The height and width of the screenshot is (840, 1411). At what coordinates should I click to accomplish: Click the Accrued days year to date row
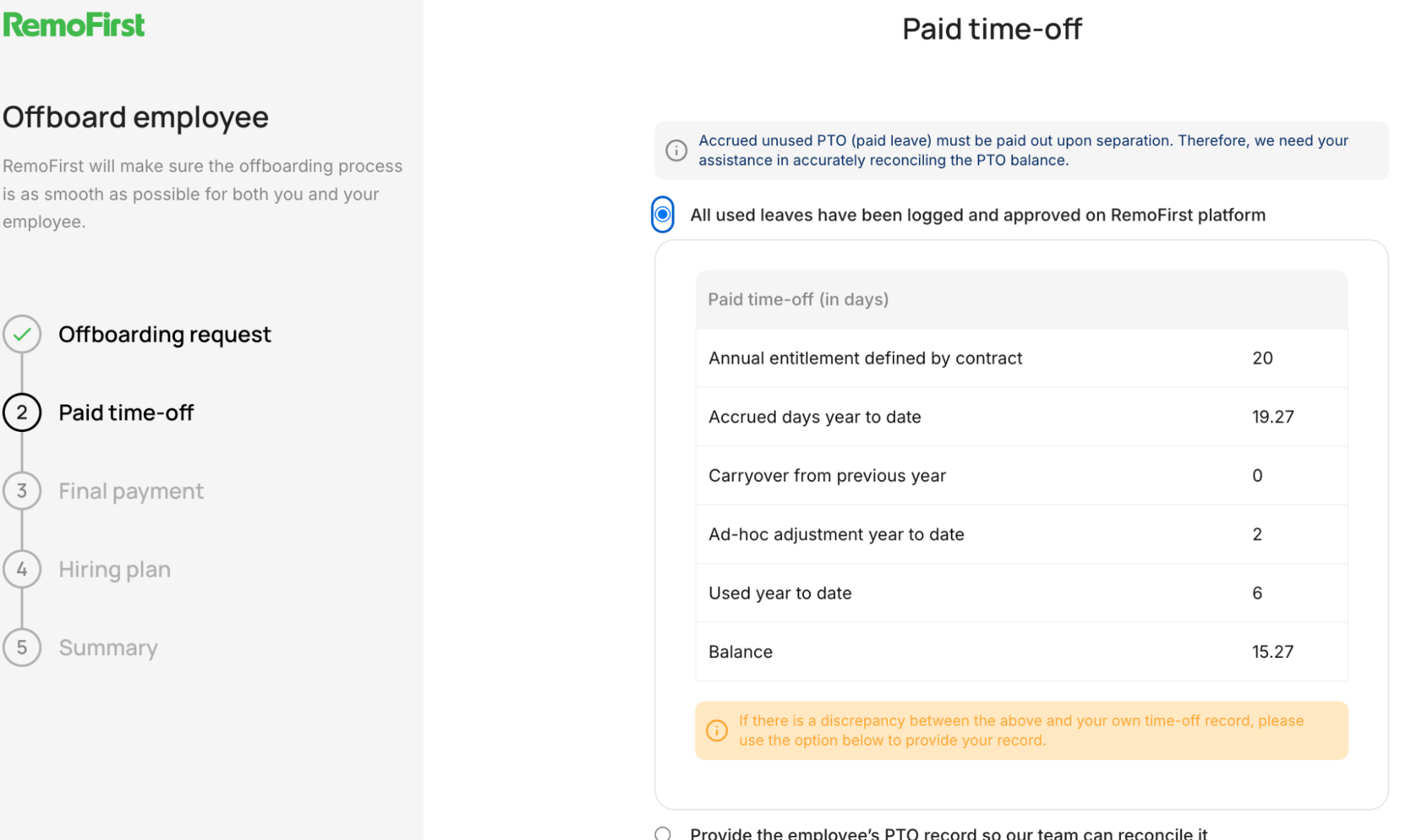(x=1021, y=416)
